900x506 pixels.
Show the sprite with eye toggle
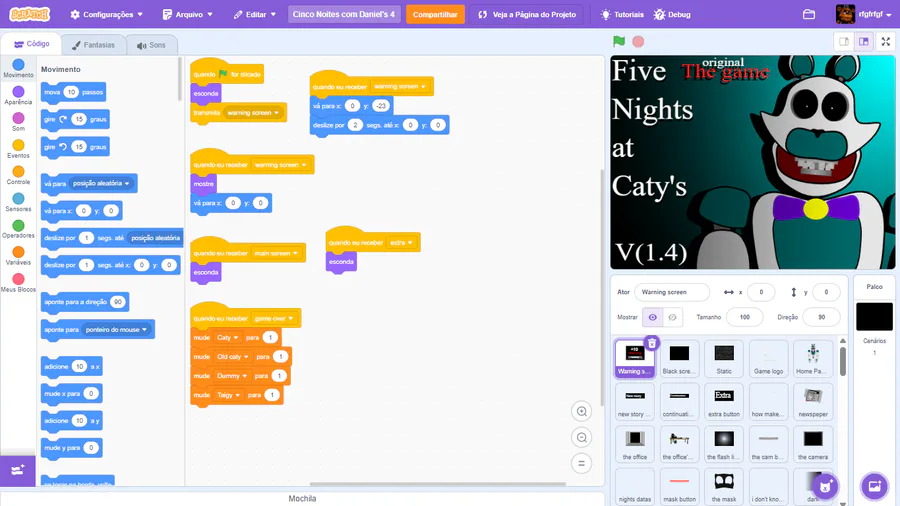(653, 317)
